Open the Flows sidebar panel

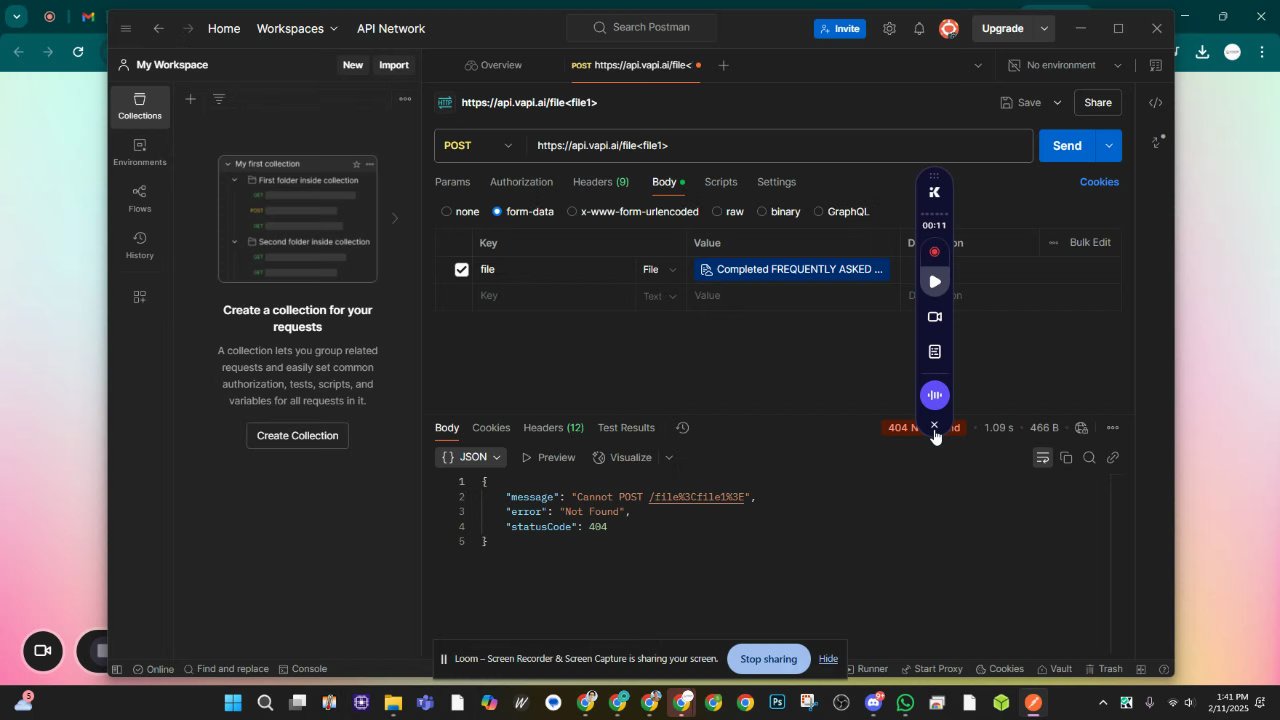tap(139, 198)
